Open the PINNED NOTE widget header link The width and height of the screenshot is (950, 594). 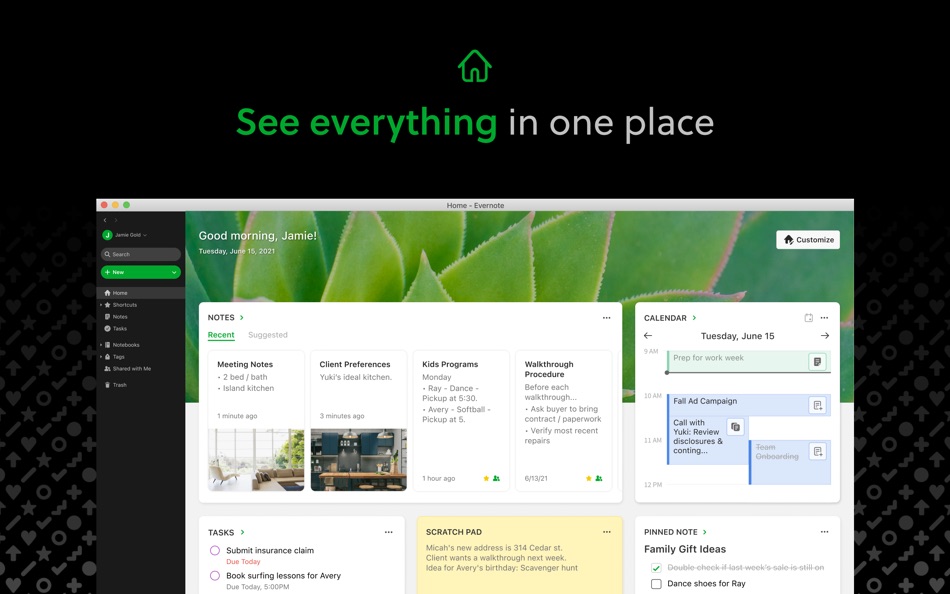675,532
